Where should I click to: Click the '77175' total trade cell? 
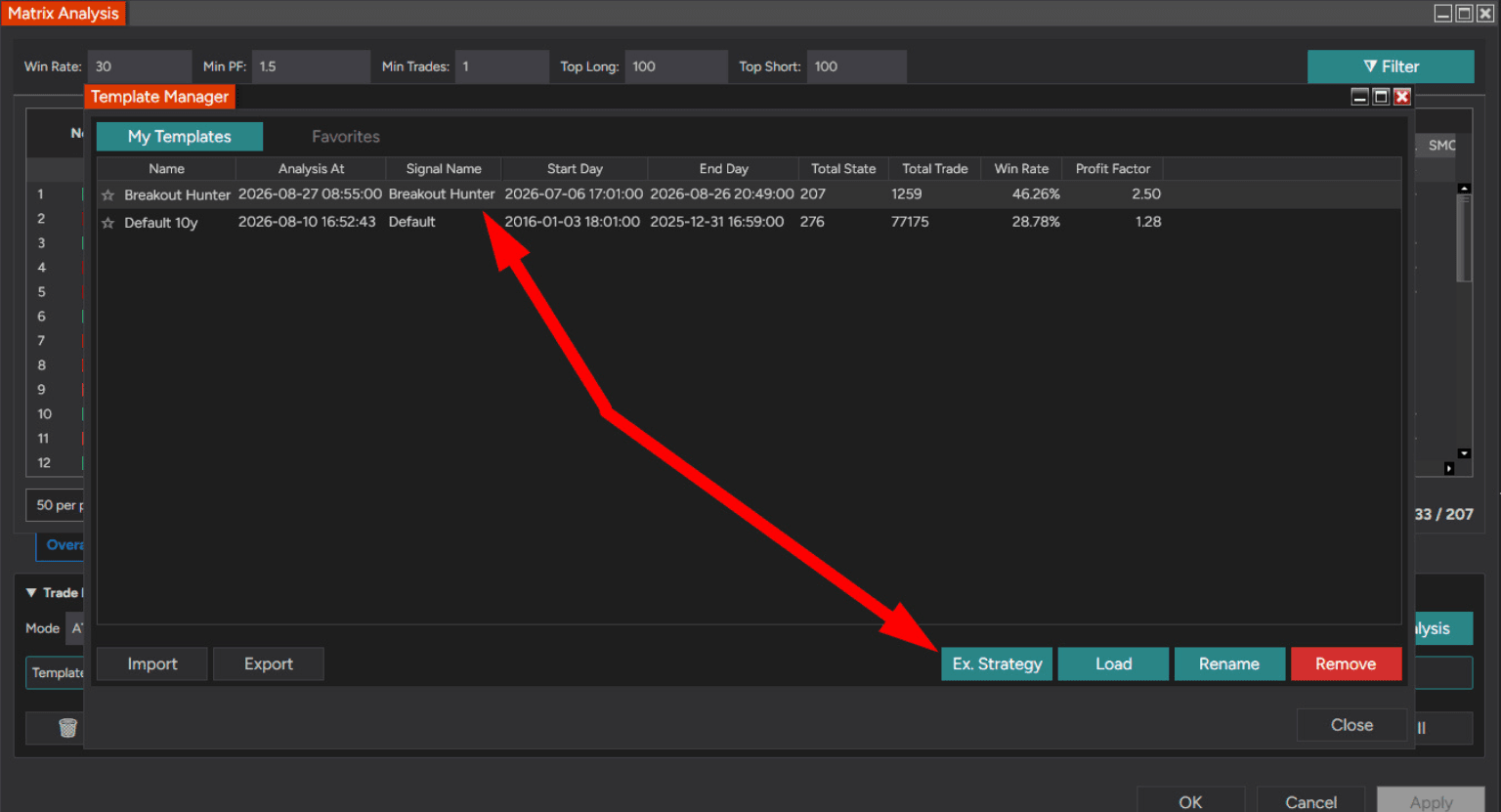pos(910,222)
